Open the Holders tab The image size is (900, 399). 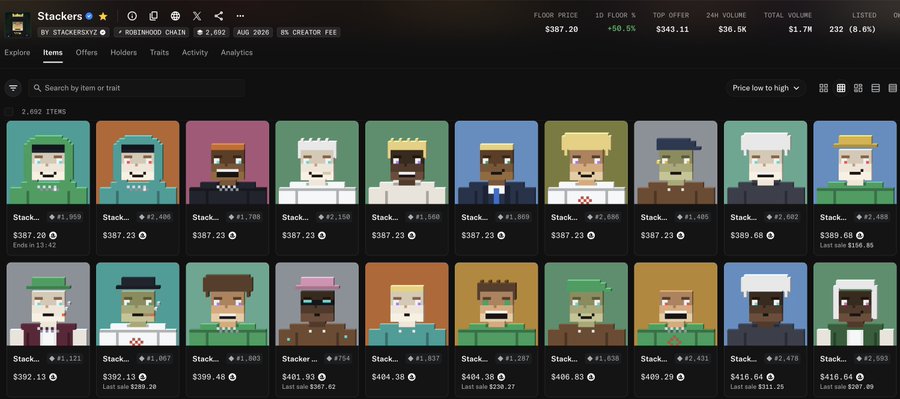tap(123, 52)
